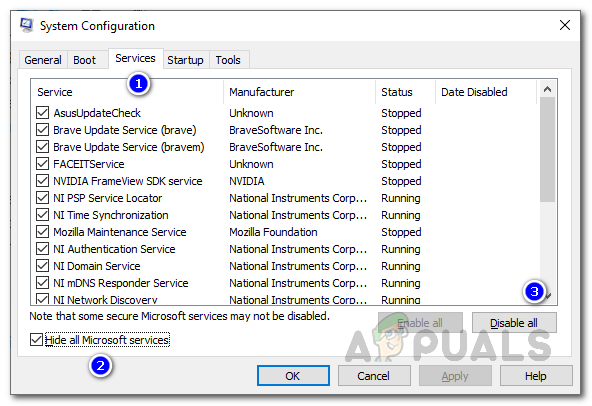The height and width of the screenshot is (406, 592).
Task: Click the scrollbar up arrow
Action: pos(547,90)
